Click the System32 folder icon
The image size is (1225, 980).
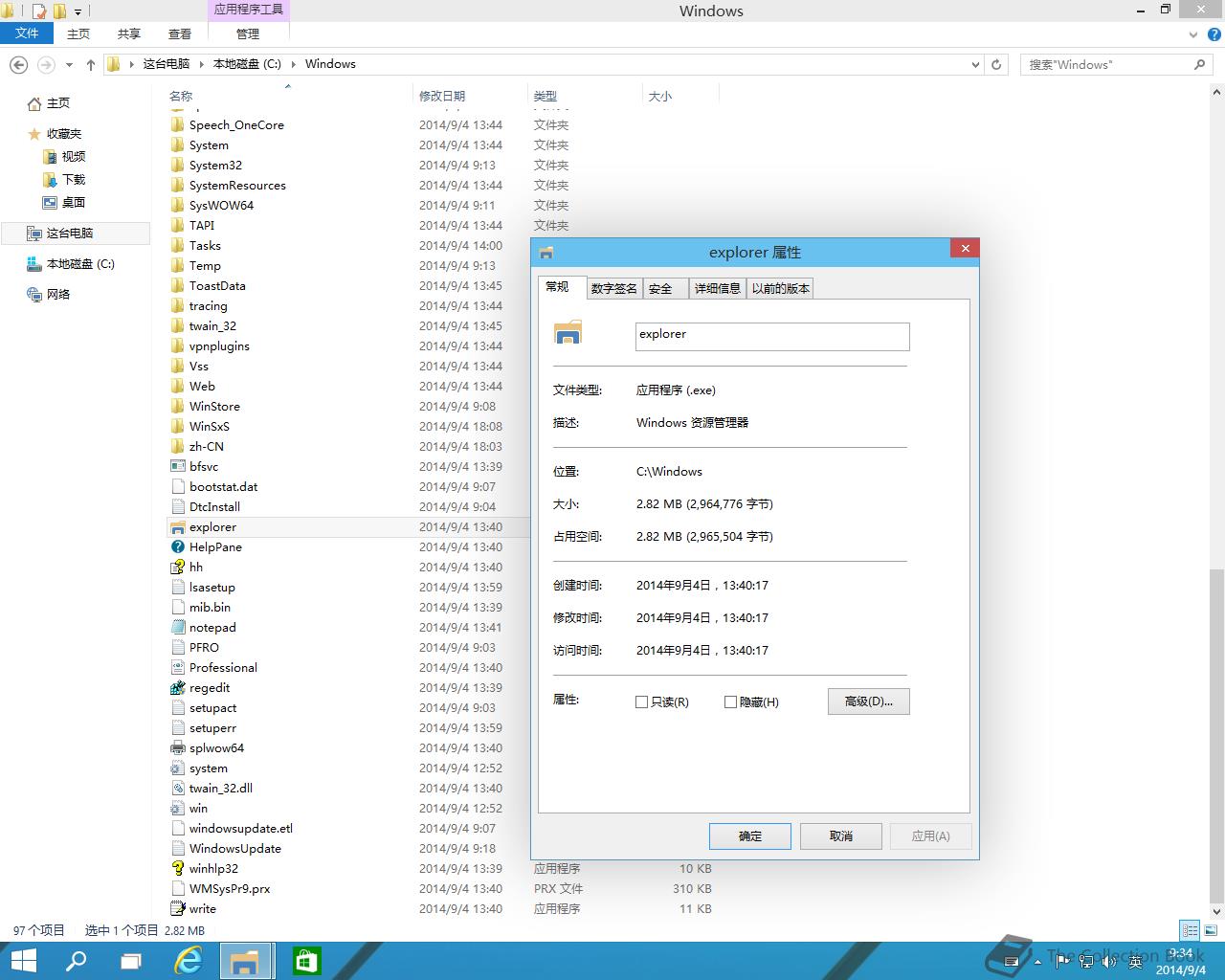click(x=177, y=166)
